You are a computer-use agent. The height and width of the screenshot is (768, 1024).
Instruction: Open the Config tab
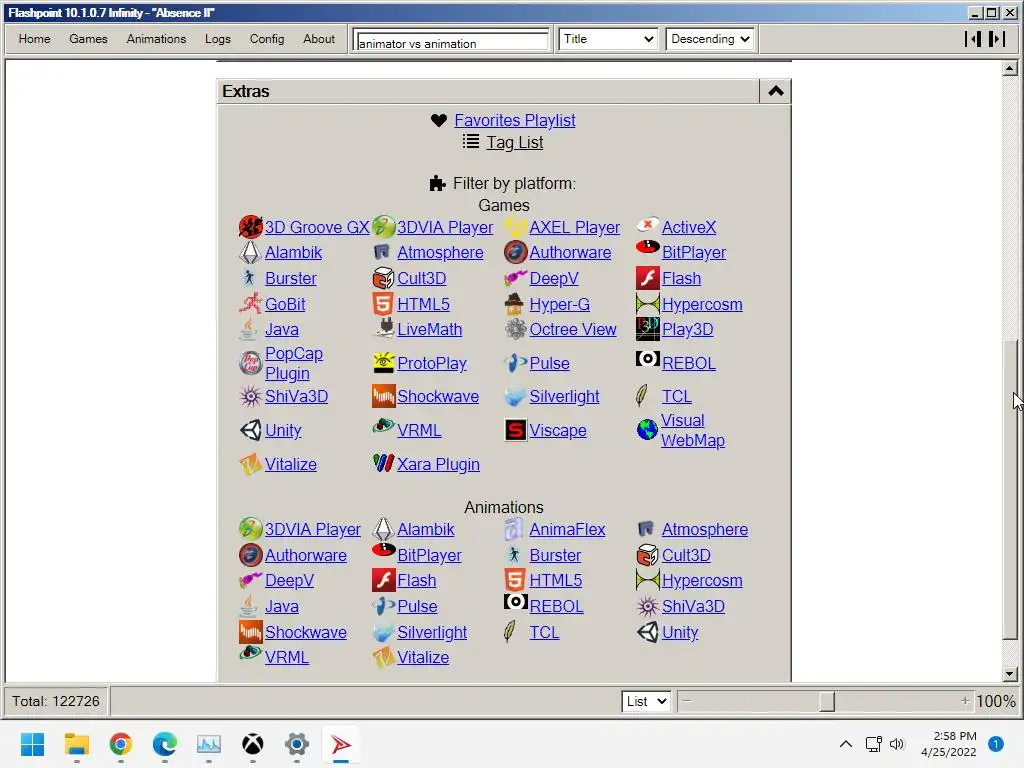(267, 39)
